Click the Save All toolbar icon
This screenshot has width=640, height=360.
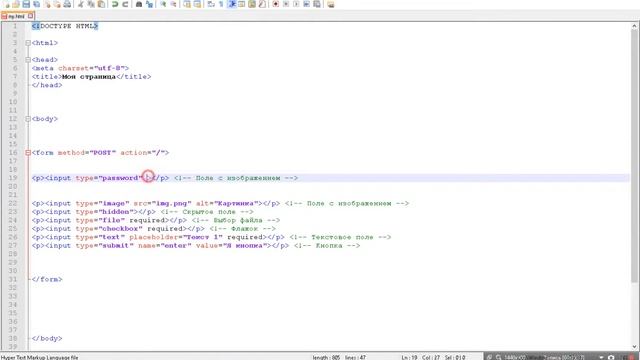click(x=36, y=4)
